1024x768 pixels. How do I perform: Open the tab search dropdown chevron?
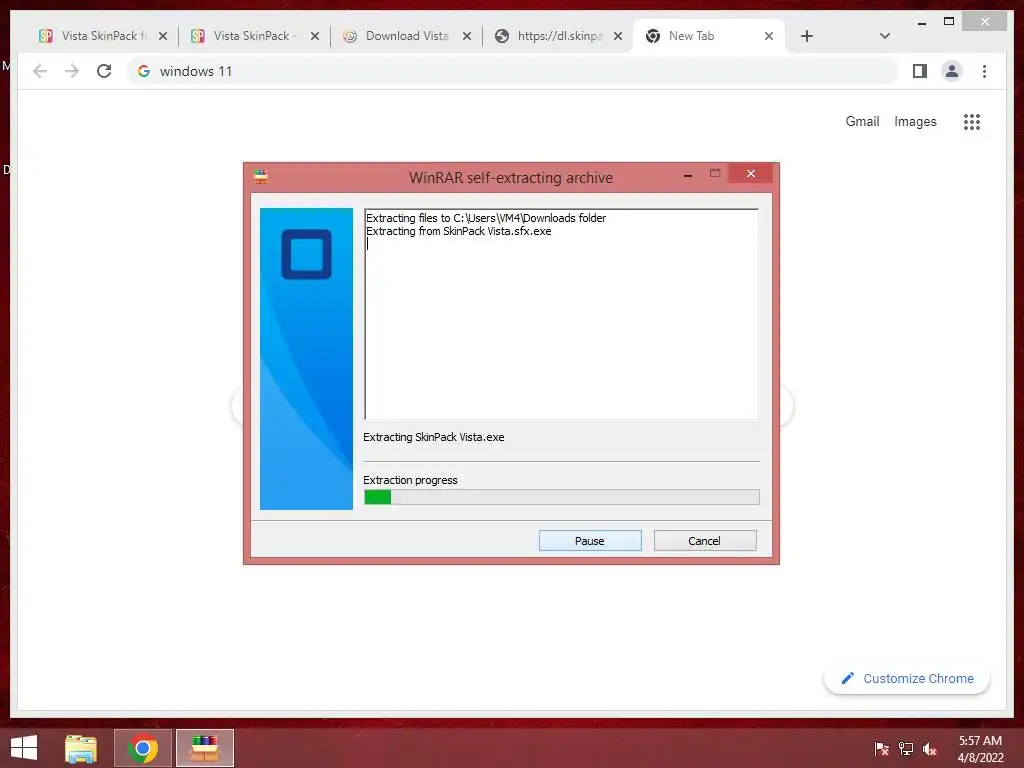pyautogui.click(x=885, y=36)
